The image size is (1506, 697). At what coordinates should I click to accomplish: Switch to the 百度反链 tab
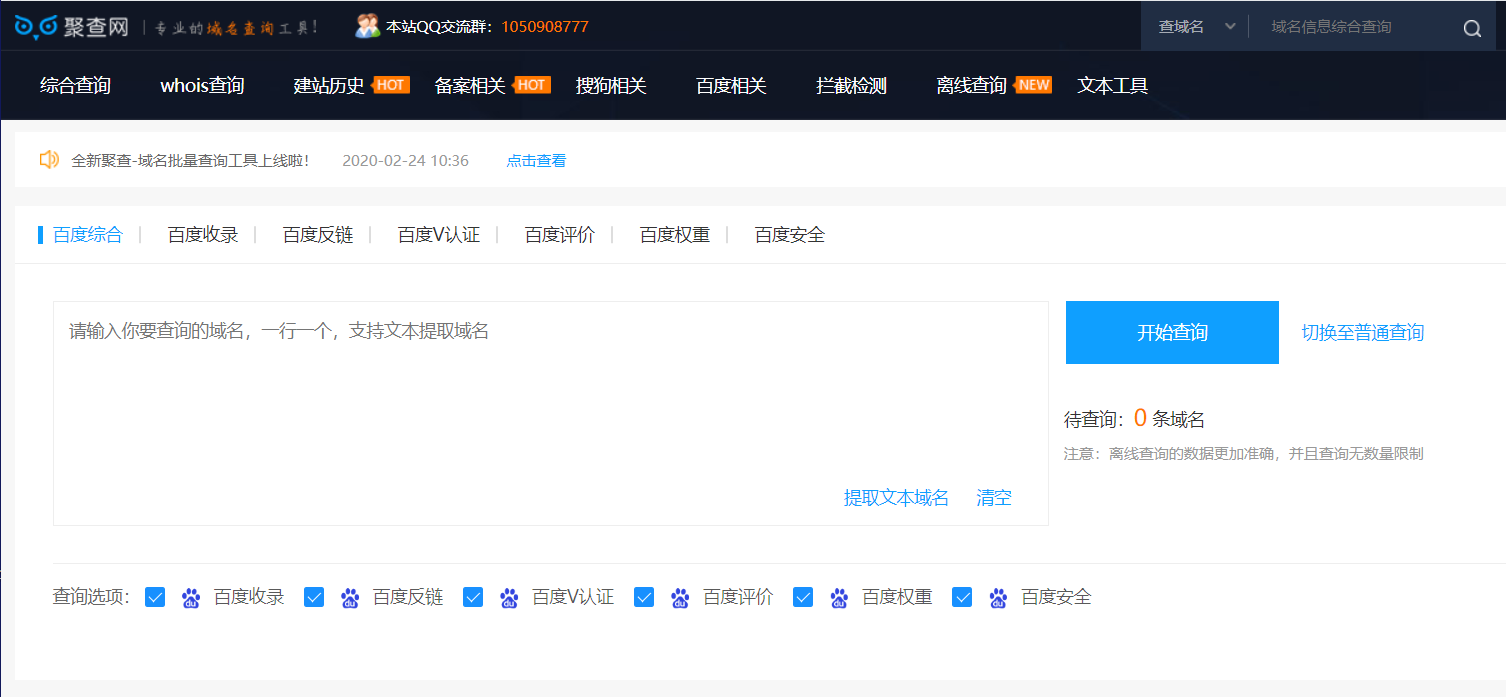[x=318, y=235]
